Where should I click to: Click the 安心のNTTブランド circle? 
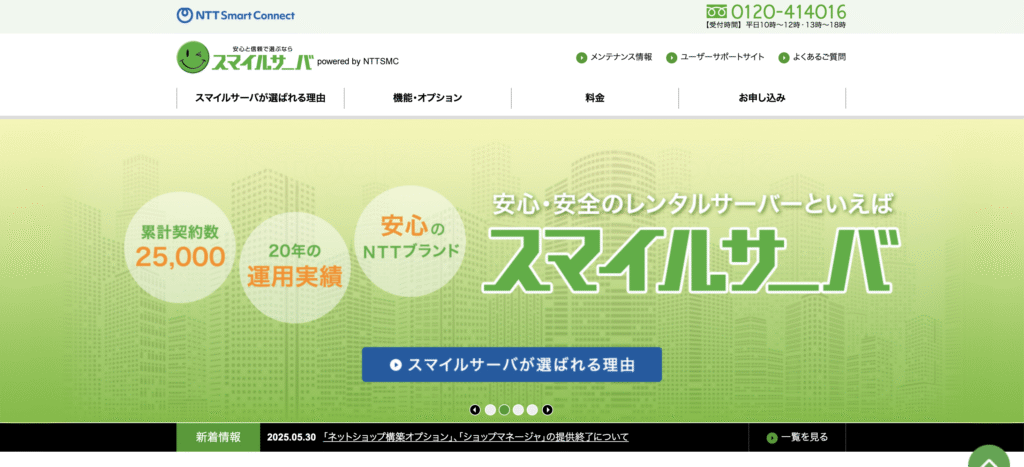point(410,241)
